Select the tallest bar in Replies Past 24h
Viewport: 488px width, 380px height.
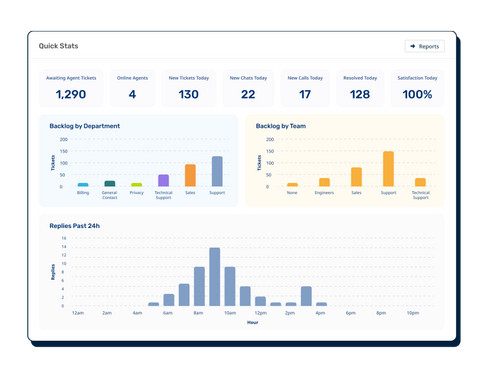[215, 277]
